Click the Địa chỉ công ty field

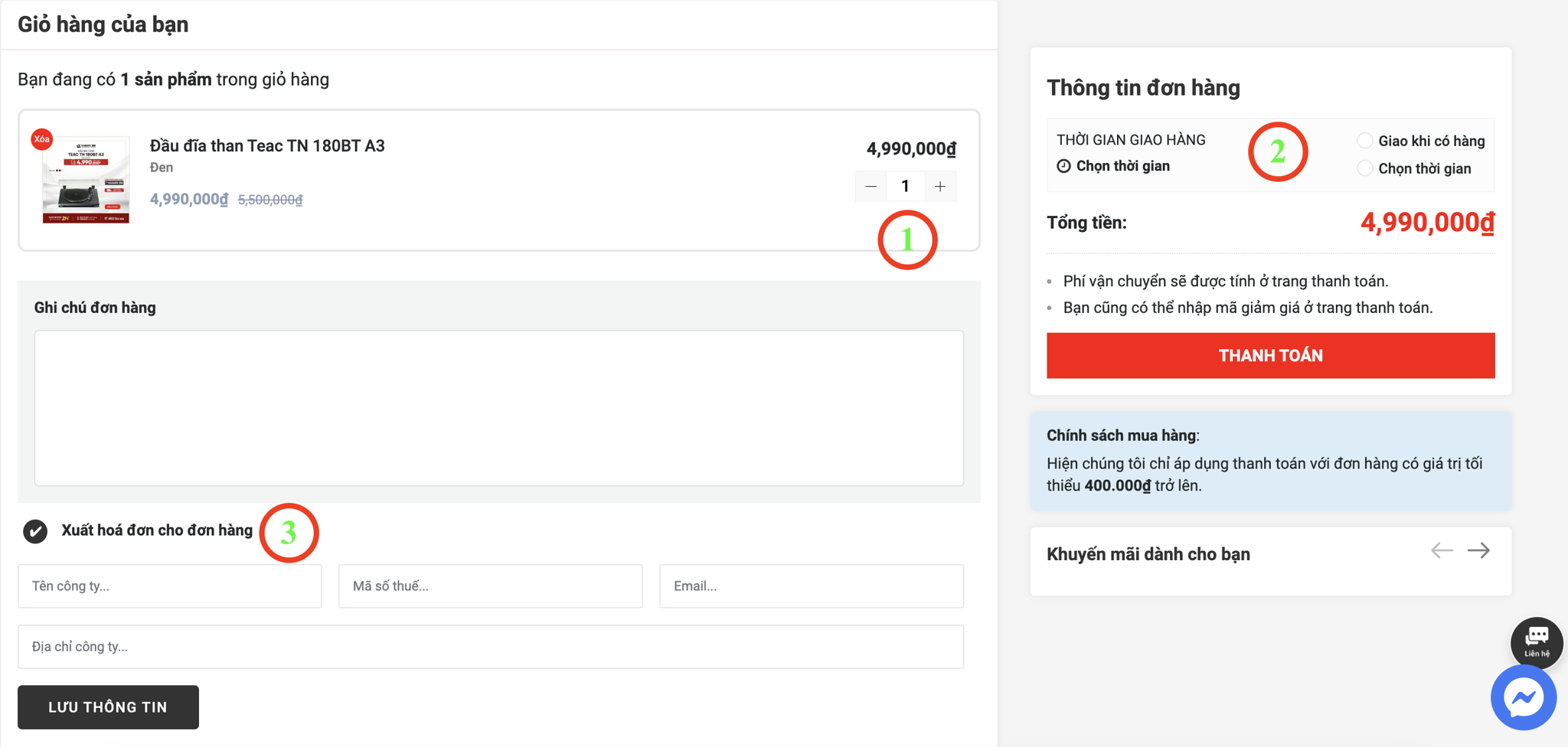(x=490, y=647)
